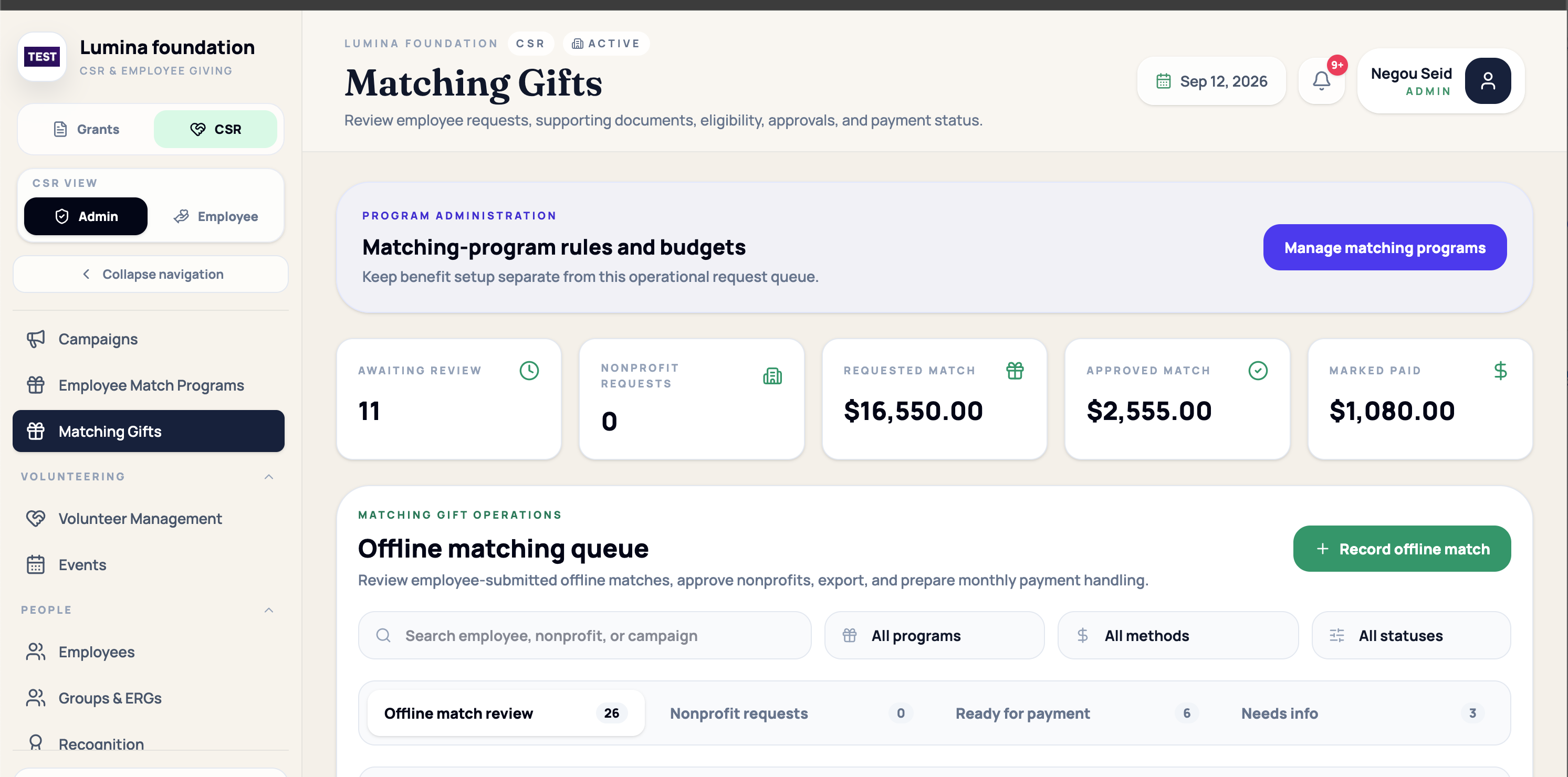The width and height of the screenshot is (1568, 777).
Task: Open Campaigns in the sidebar
Action: tap(149, 339)
